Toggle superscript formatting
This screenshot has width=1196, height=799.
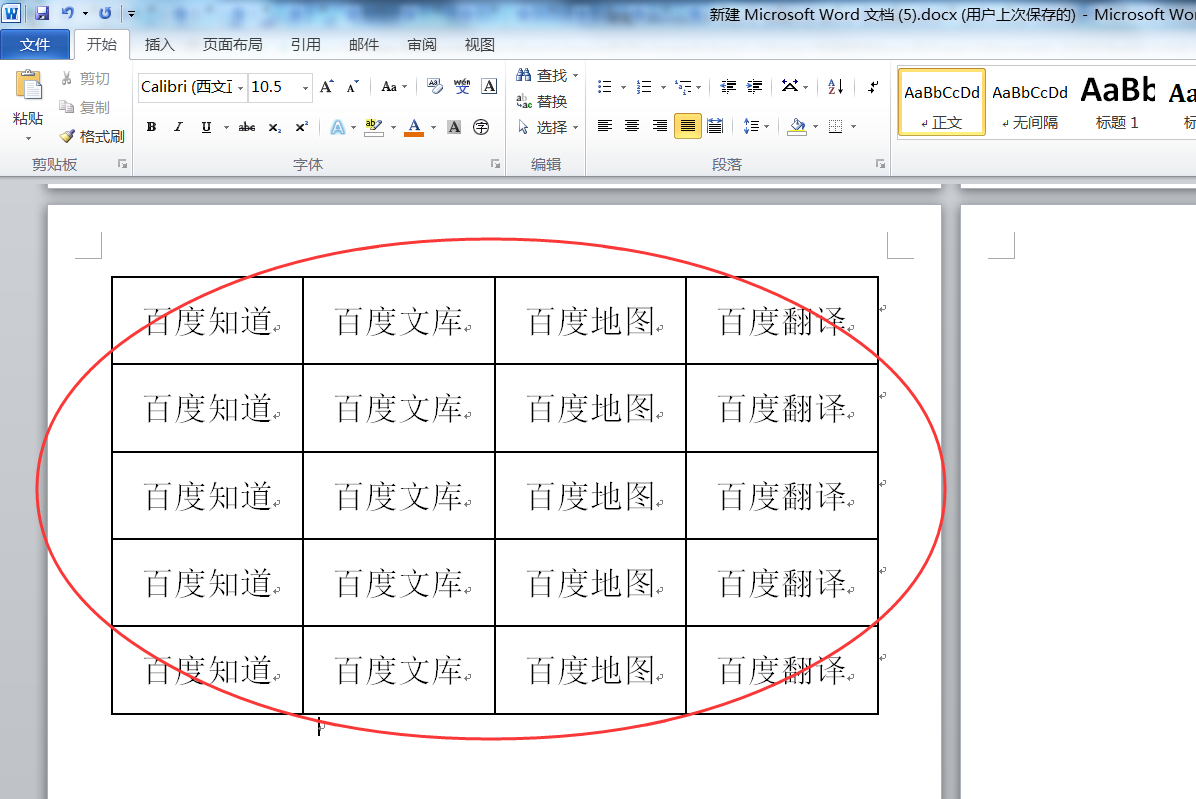[x=302, y=127]
